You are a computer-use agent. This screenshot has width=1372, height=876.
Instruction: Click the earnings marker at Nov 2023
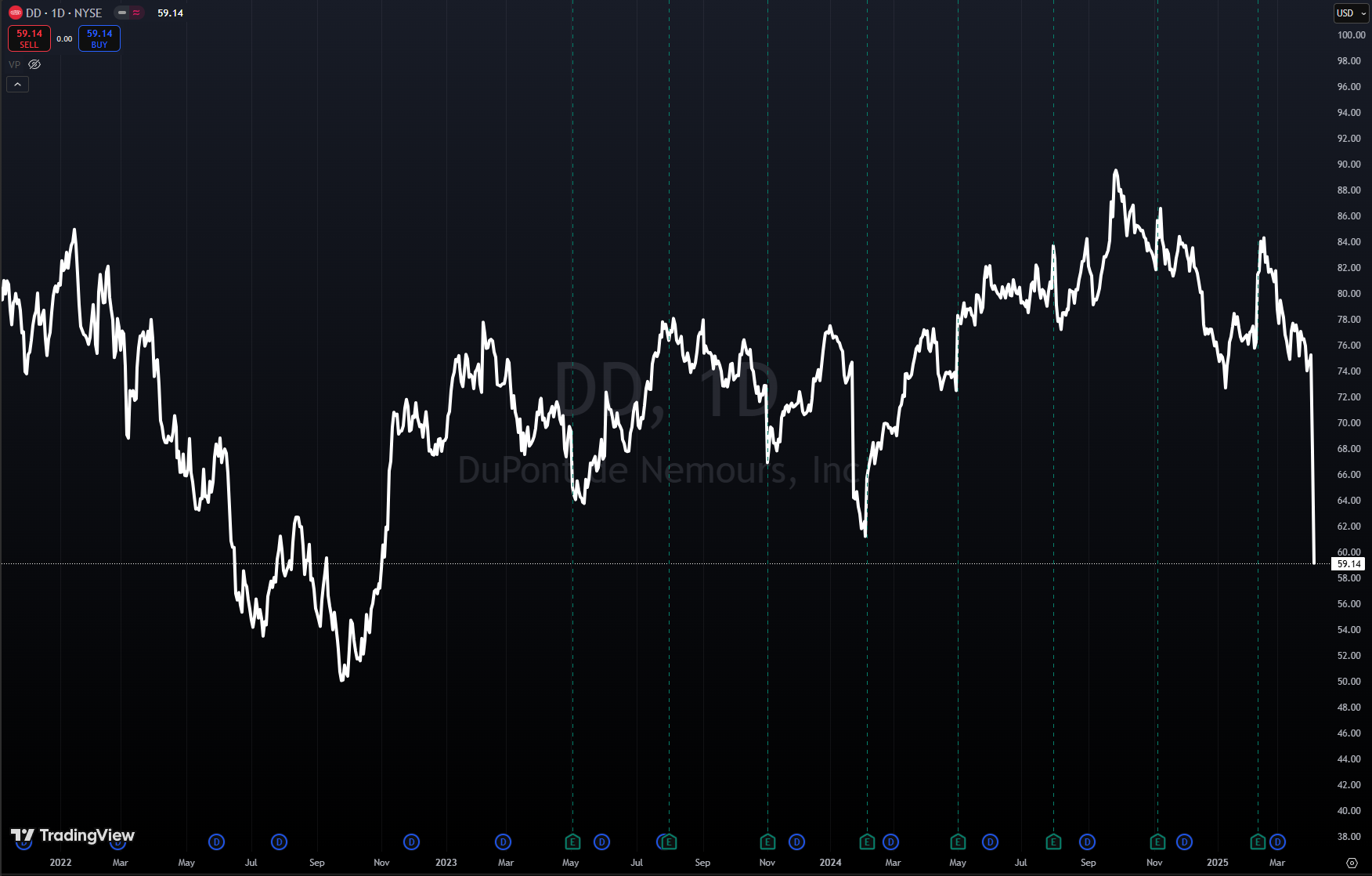click(x=767, y=842)
